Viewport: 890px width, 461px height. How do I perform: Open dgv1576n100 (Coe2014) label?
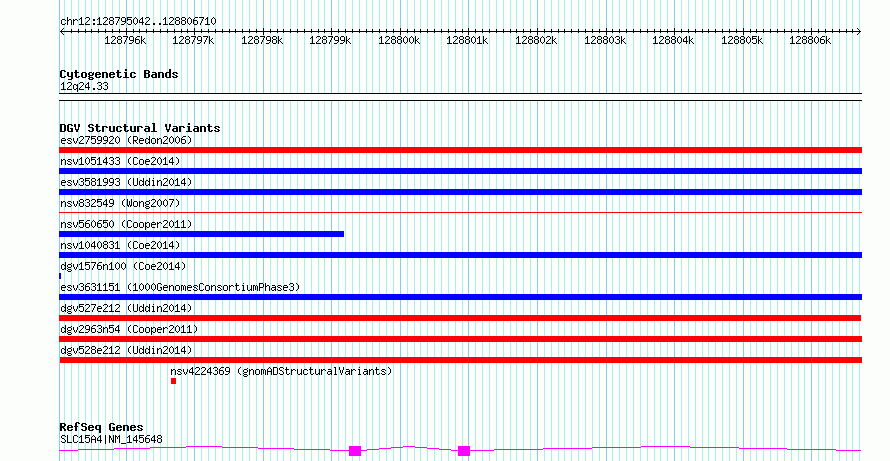pos(123,266)
